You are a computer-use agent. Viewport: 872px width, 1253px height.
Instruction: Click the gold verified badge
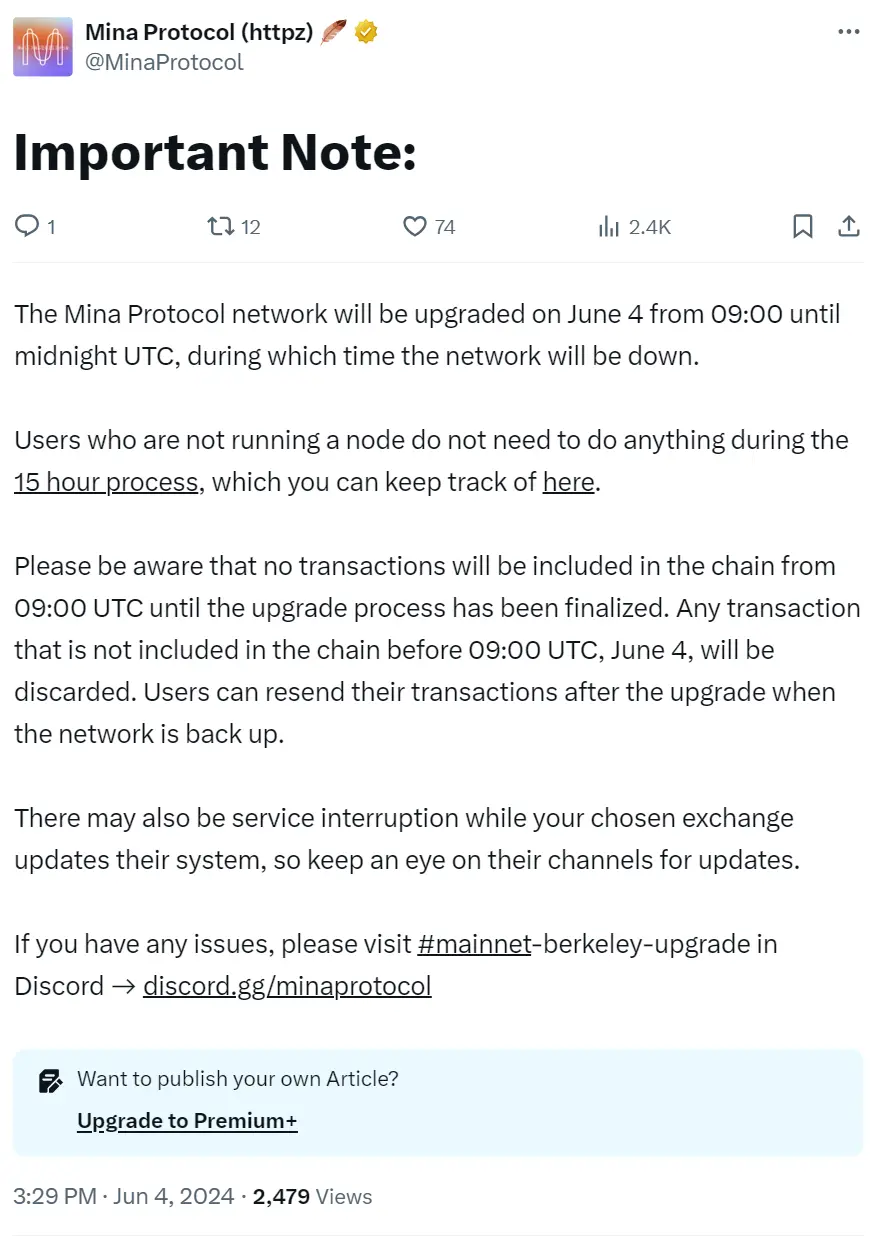(x=366, y=32)
